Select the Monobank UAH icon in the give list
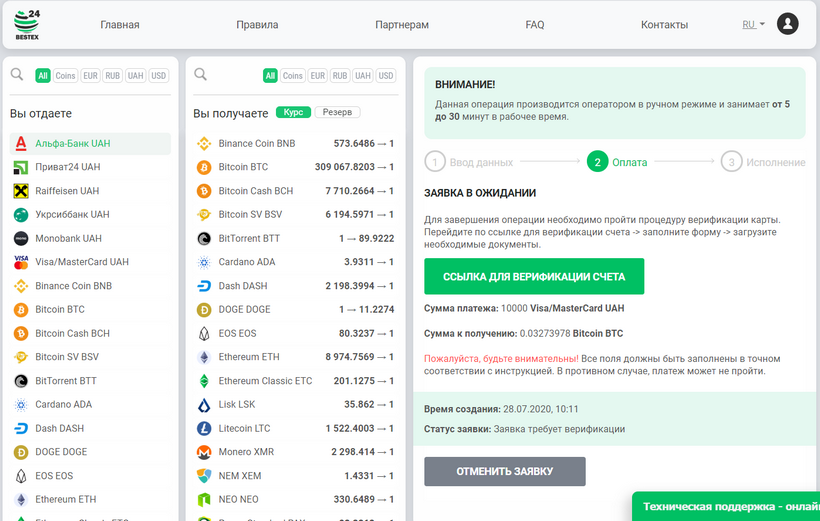Viewport: 820px width, 521px height. click(20, 238)
